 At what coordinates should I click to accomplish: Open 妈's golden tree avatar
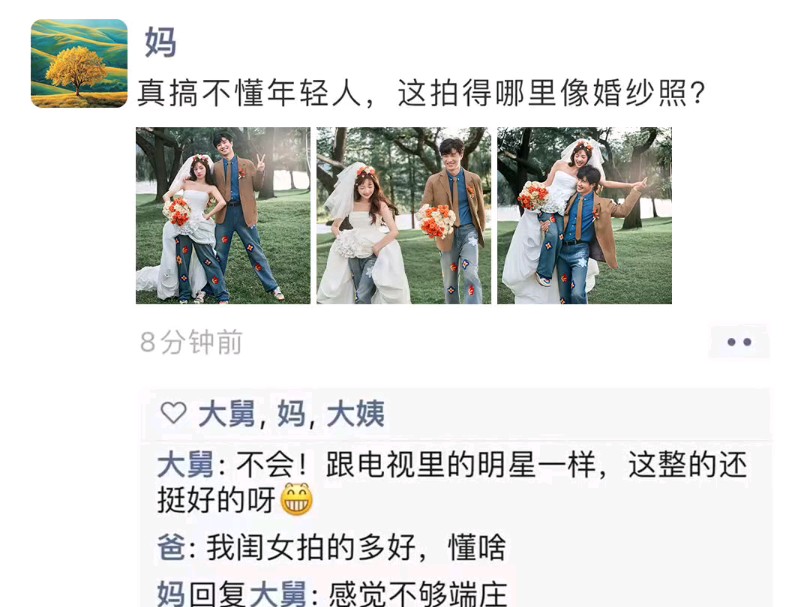79,64
